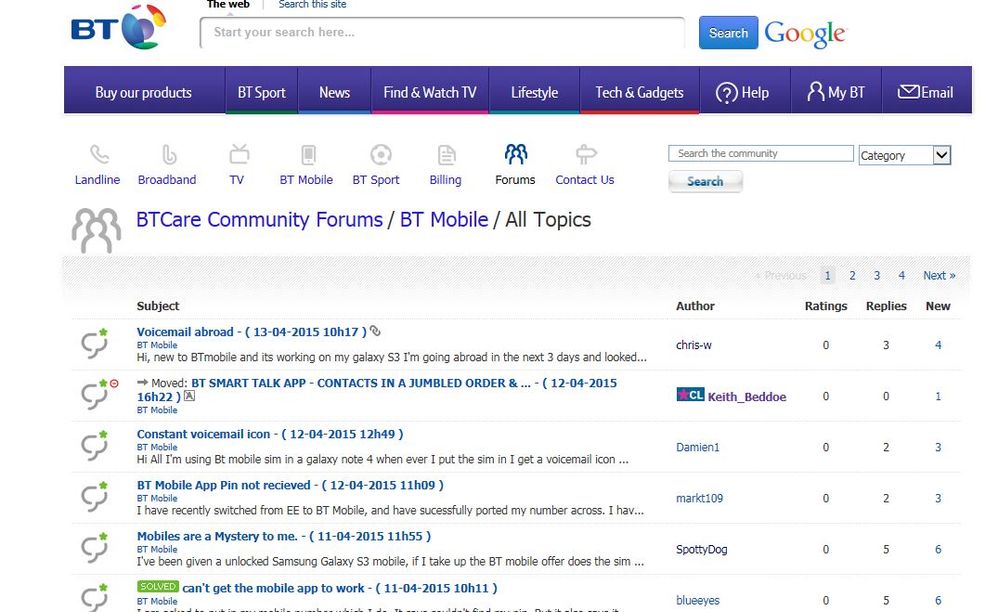Open the Forums people icon
The height and width of the screenshot is (612, 998).
(516, 153)
